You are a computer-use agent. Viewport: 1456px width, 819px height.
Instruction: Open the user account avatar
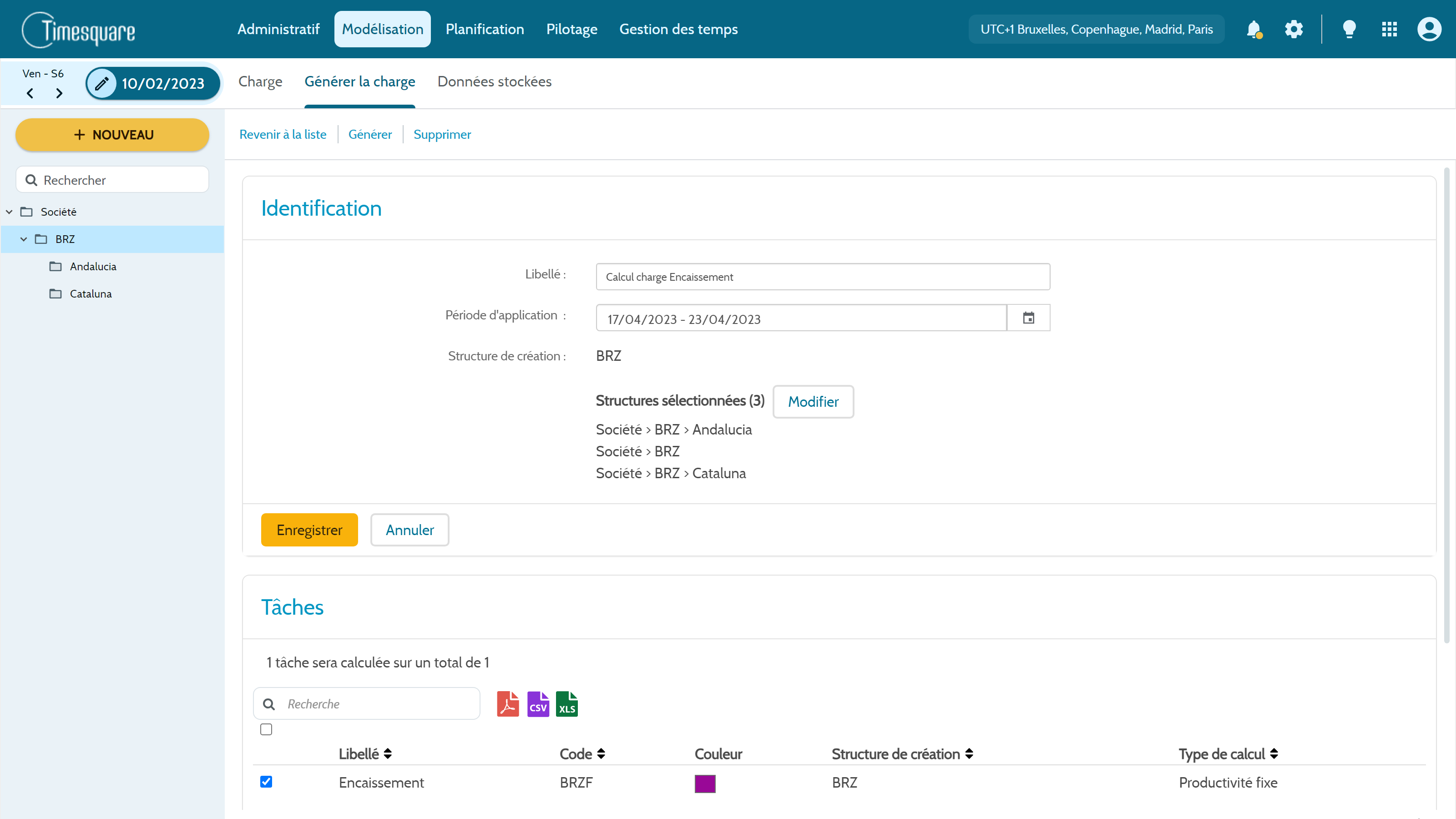click(x=1429, y=30)
